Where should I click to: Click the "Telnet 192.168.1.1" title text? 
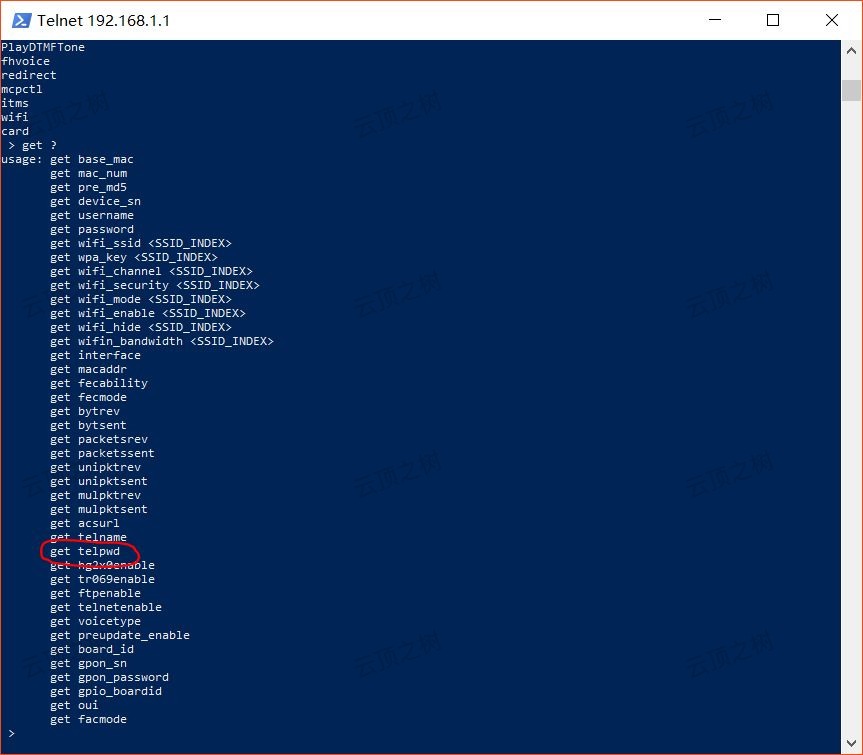103,20
